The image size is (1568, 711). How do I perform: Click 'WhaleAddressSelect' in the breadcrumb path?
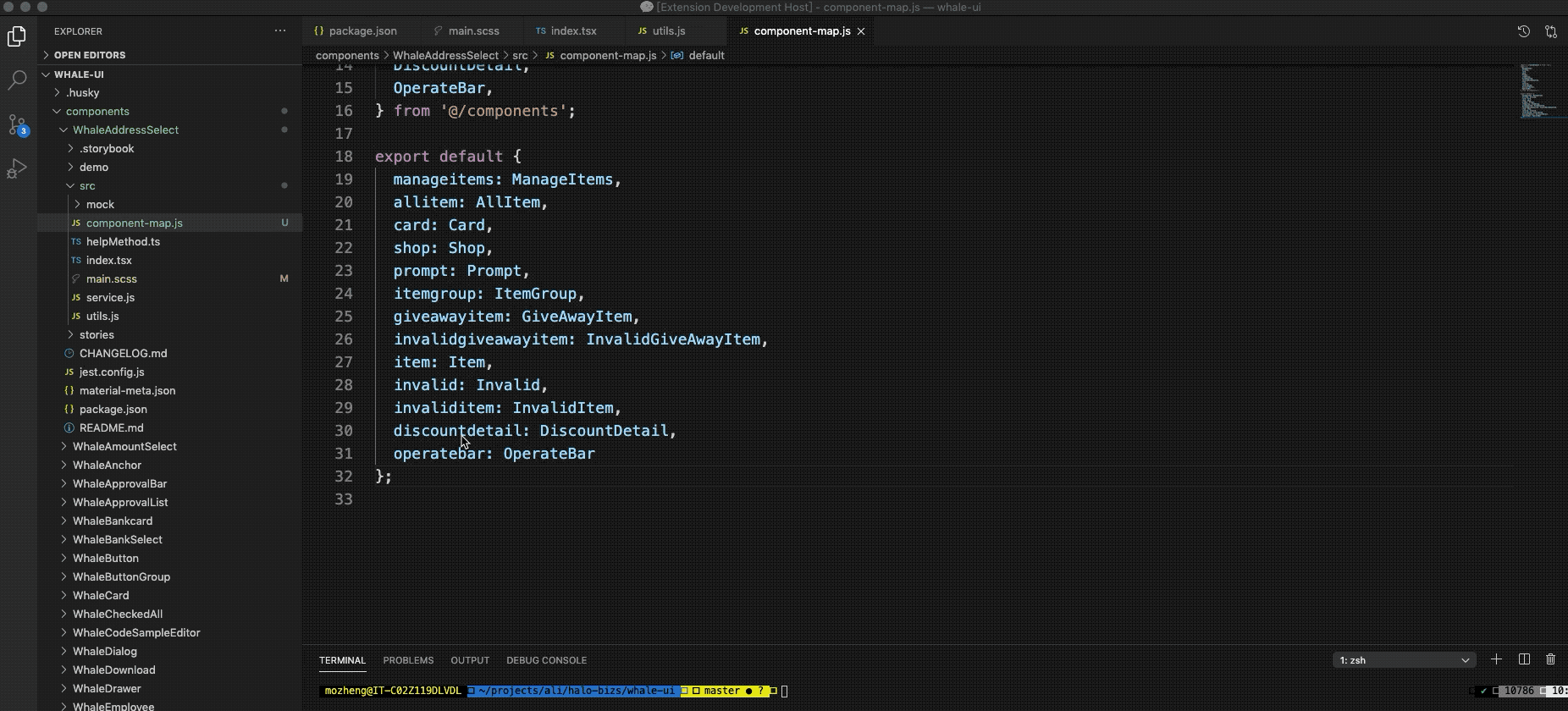445,55
